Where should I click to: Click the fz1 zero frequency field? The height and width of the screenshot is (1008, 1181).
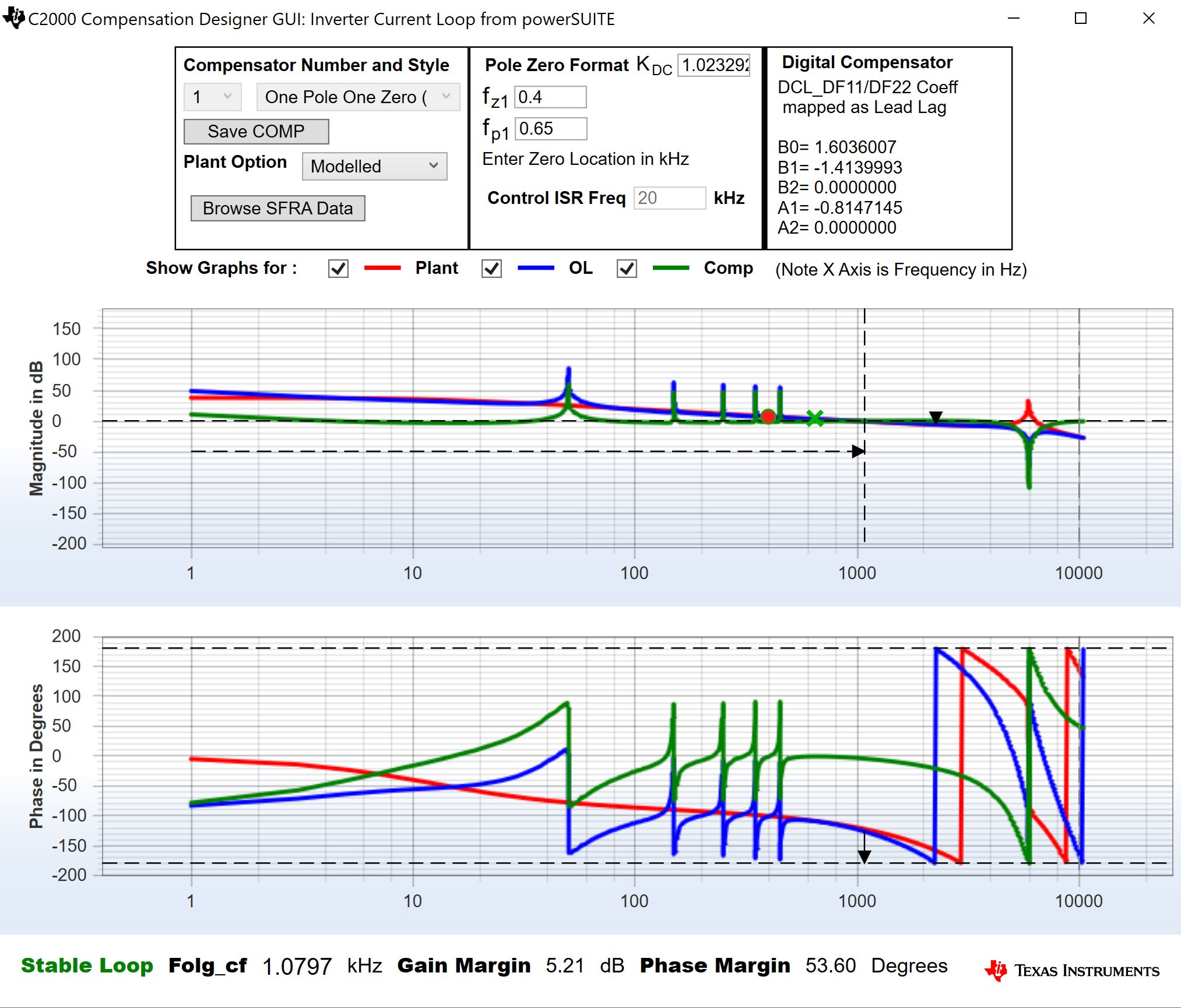[550, 97]
